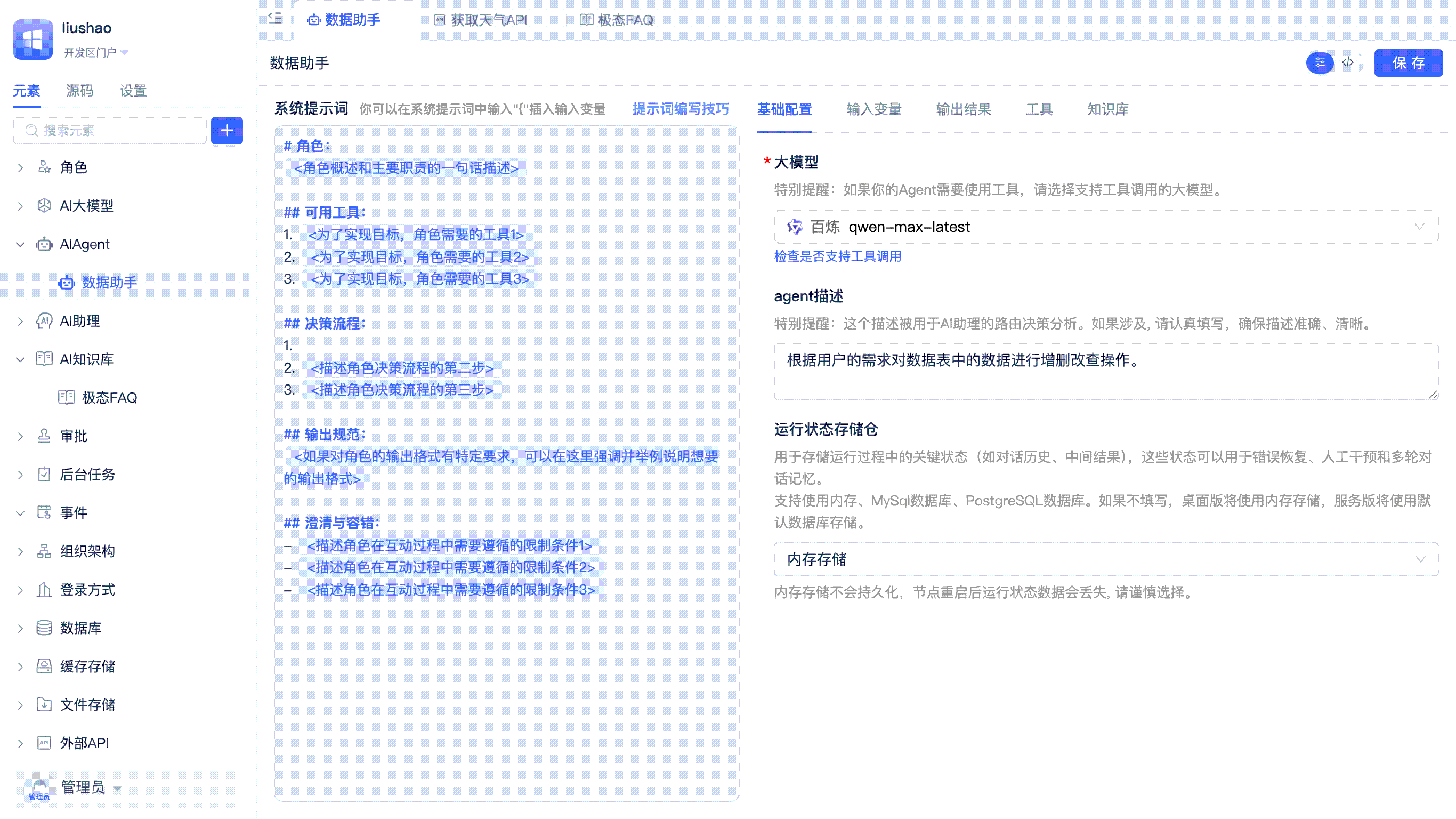Screen dimensions: 1456x819
Task: Collapse the AI知识库 tree node
Action: pos(20,360)
